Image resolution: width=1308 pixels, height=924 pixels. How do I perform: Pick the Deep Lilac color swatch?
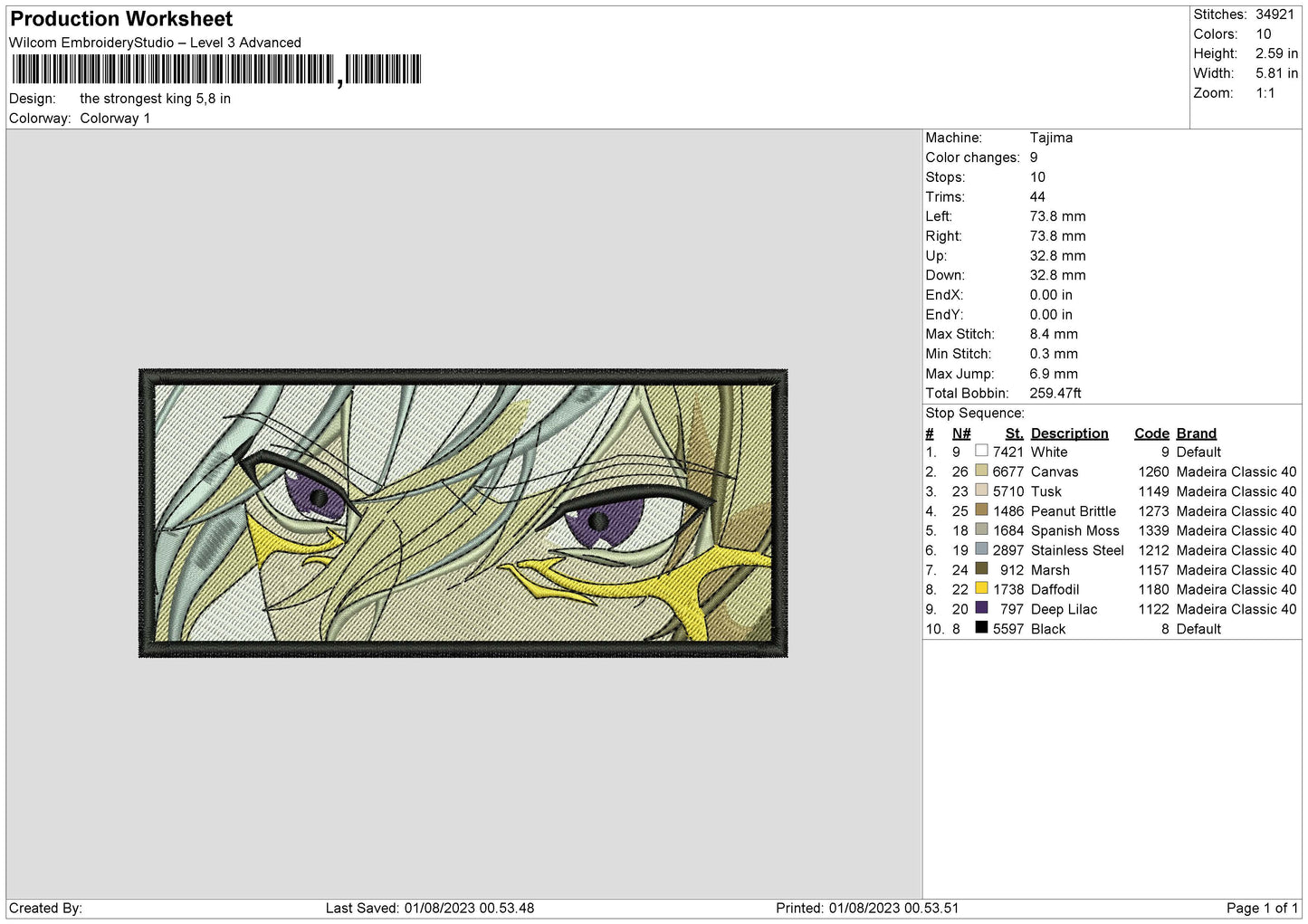click(981, 608)
